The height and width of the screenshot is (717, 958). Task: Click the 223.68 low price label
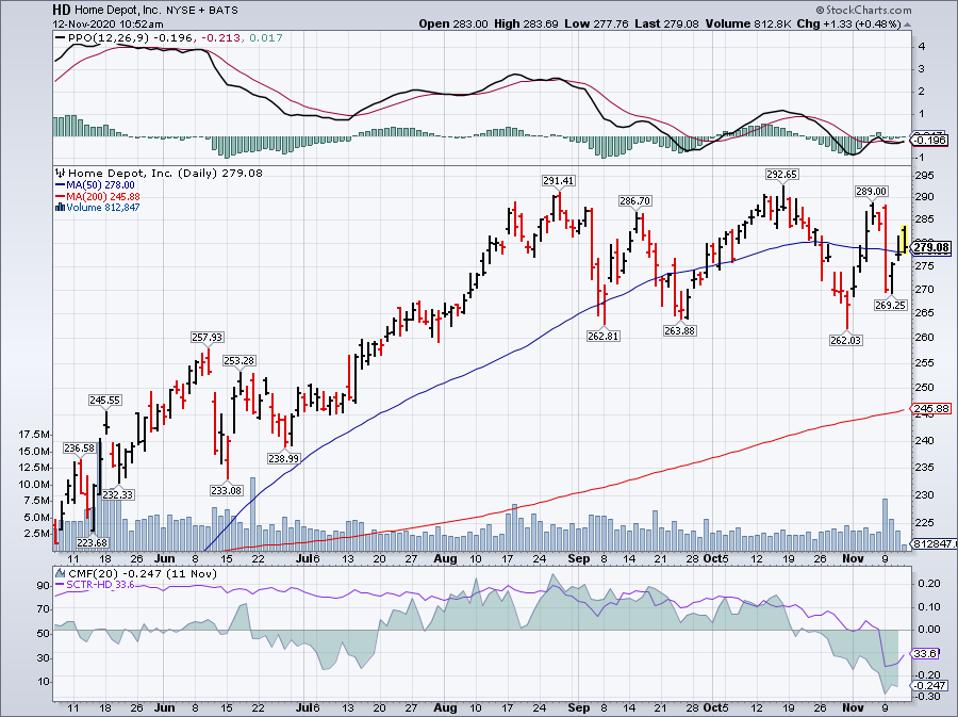coord(92,543)
